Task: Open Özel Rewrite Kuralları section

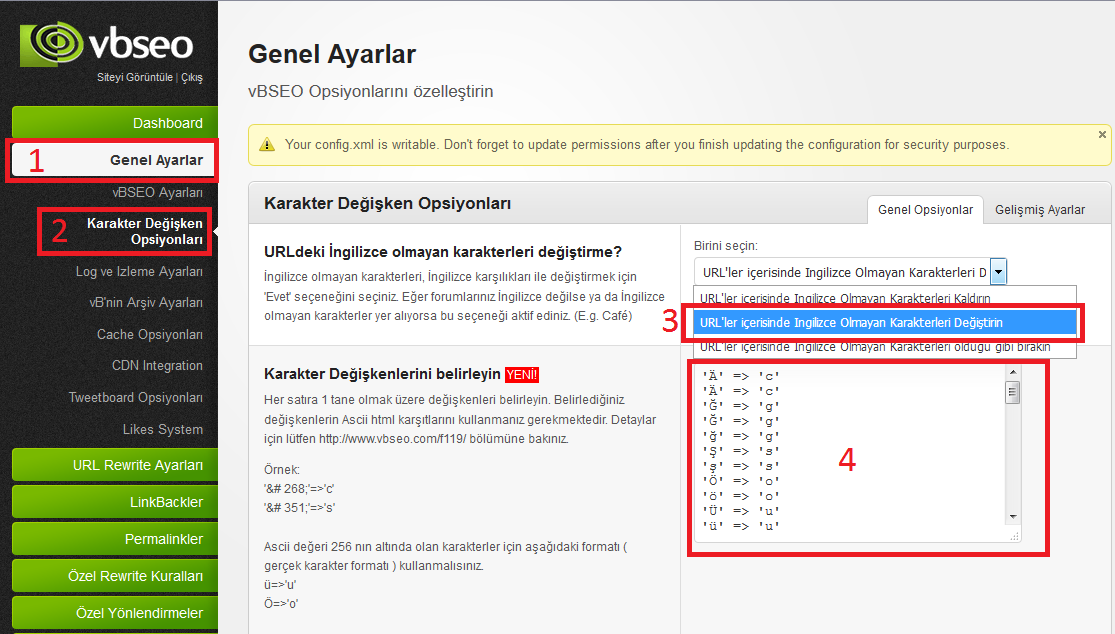Action: point(115,576)
